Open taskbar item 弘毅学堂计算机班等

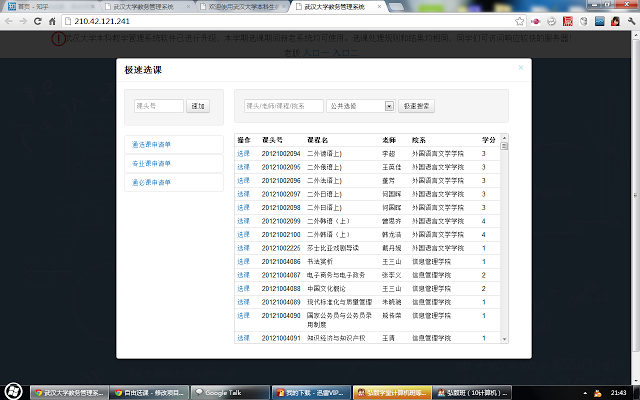click(x=392, y=393)
